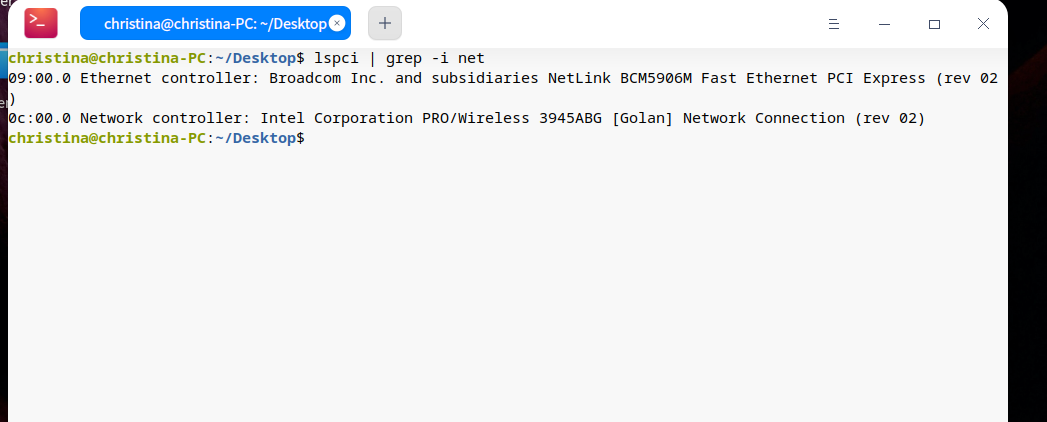Click the terminal app icon in title bar

pos(41,23)
